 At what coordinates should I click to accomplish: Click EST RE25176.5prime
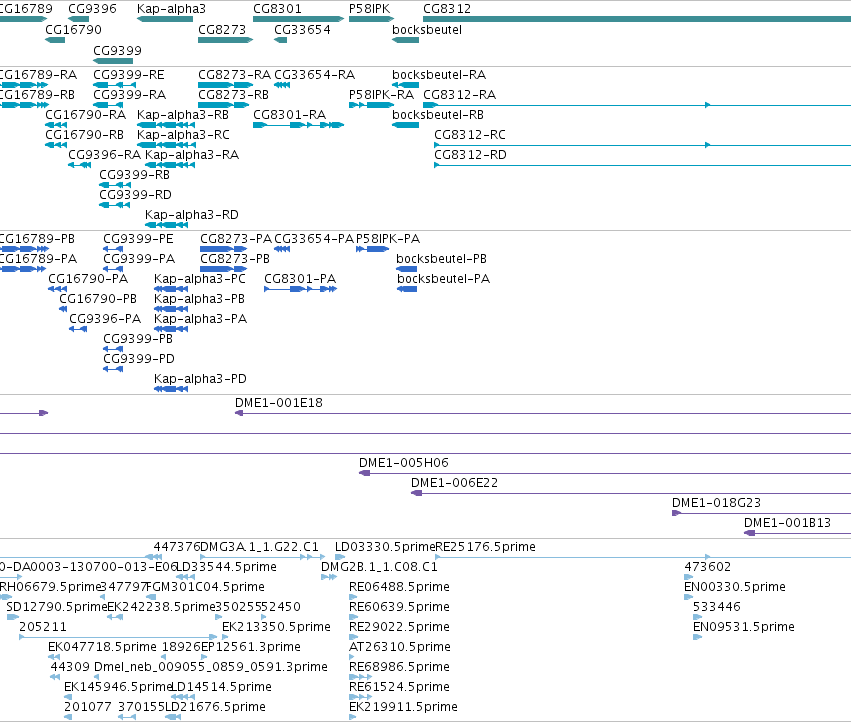pyautogui.click(x=486, y=547)
